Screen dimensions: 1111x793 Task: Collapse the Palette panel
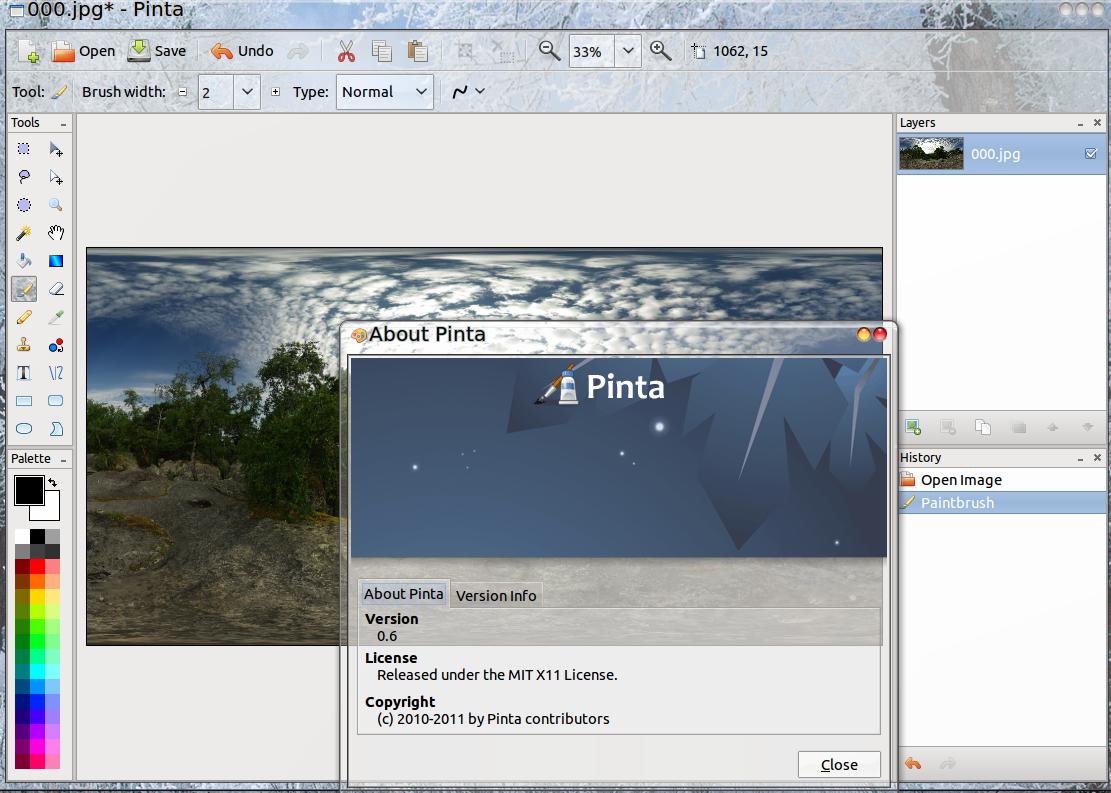click(63, 460)
